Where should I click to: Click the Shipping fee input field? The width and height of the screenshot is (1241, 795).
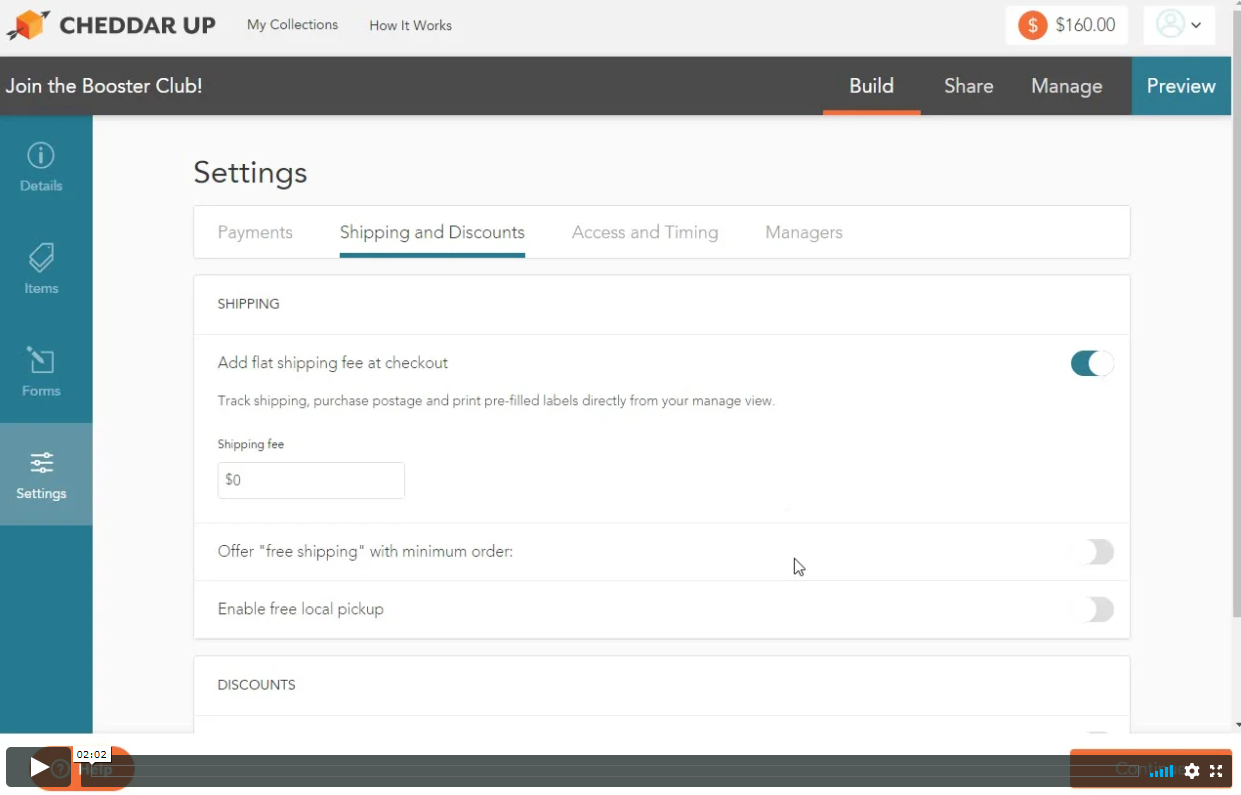(x=311, y=480)
